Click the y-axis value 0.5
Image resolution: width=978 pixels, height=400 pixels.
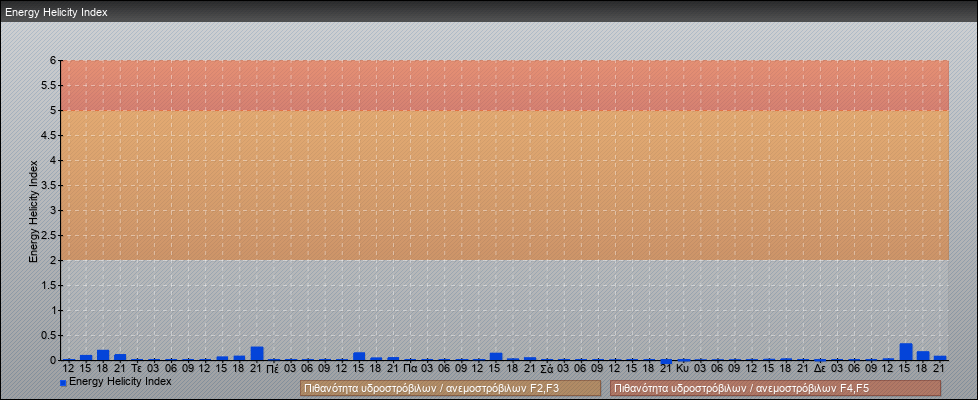[x=50, y=335]
